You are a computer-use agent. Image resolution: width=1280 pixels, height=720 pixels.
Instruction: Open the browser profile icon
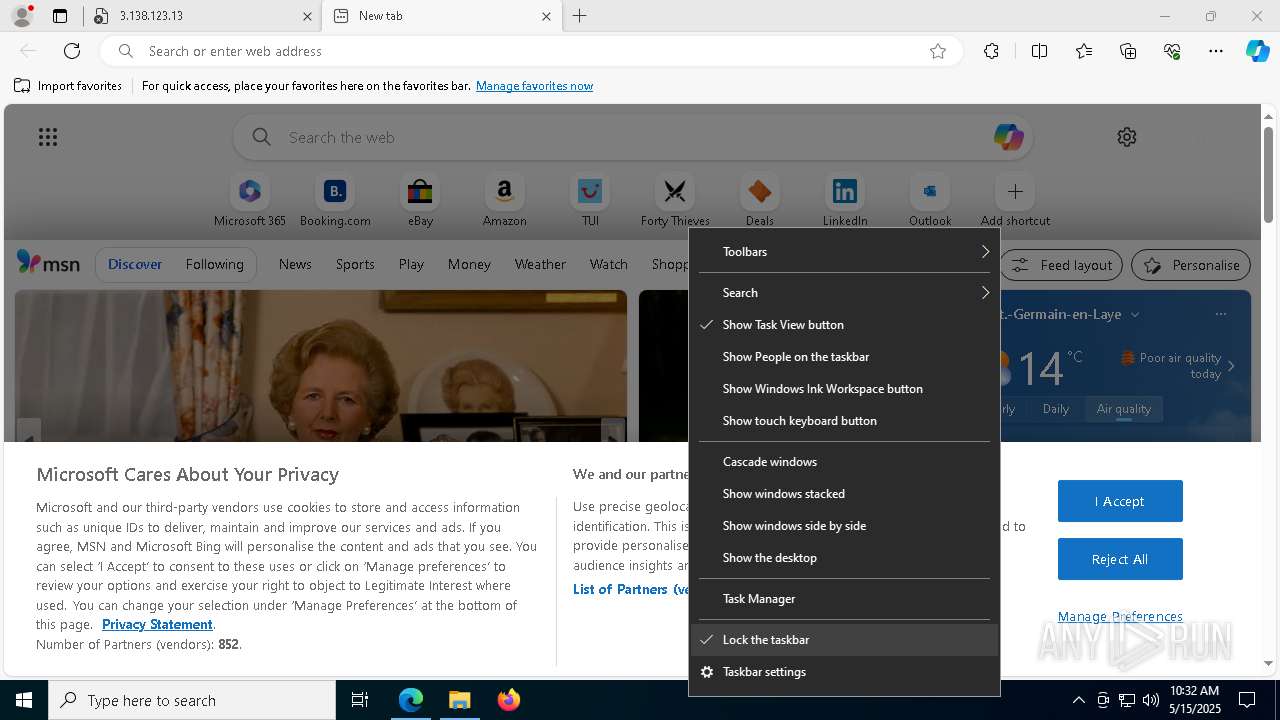(x=21, y=16)
